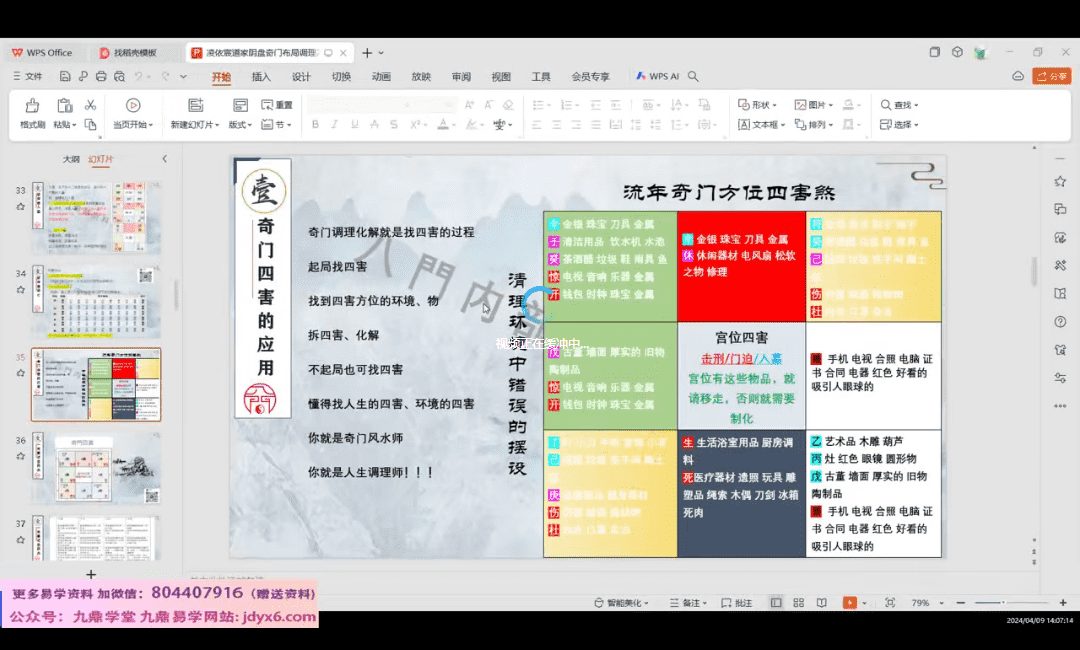Click the Reset (重置) button
This screenshot has height=650, width=1080.
pyautogui.click(x=278, y=105)
